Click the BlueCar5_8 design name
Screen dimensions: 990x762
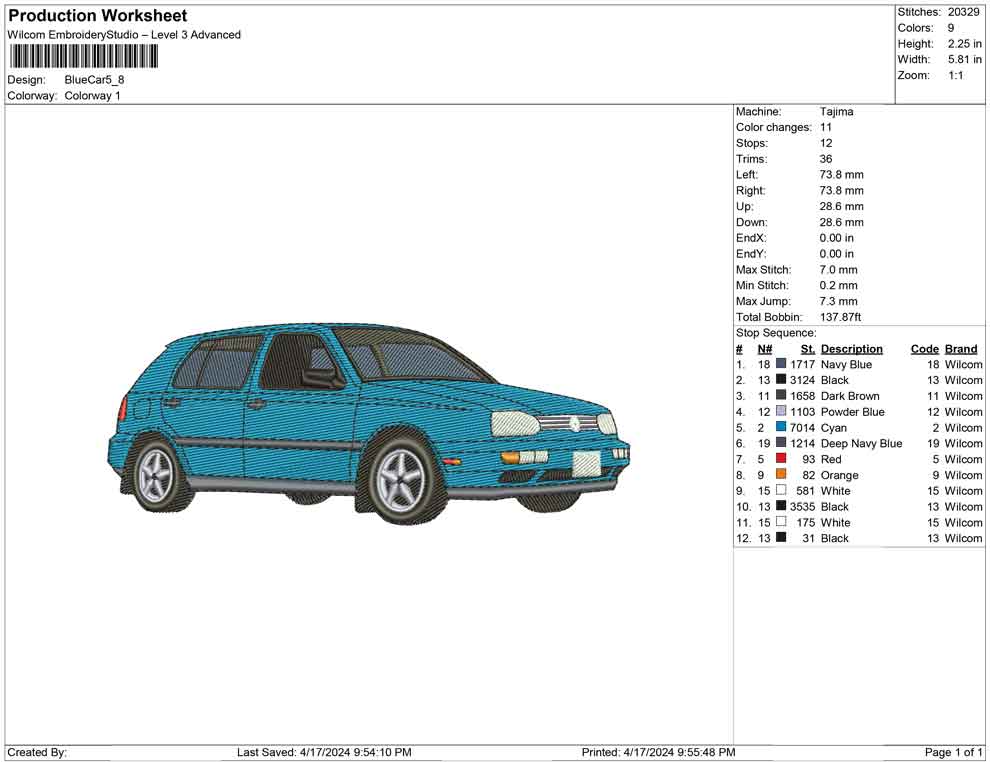[x=94, y=80]
